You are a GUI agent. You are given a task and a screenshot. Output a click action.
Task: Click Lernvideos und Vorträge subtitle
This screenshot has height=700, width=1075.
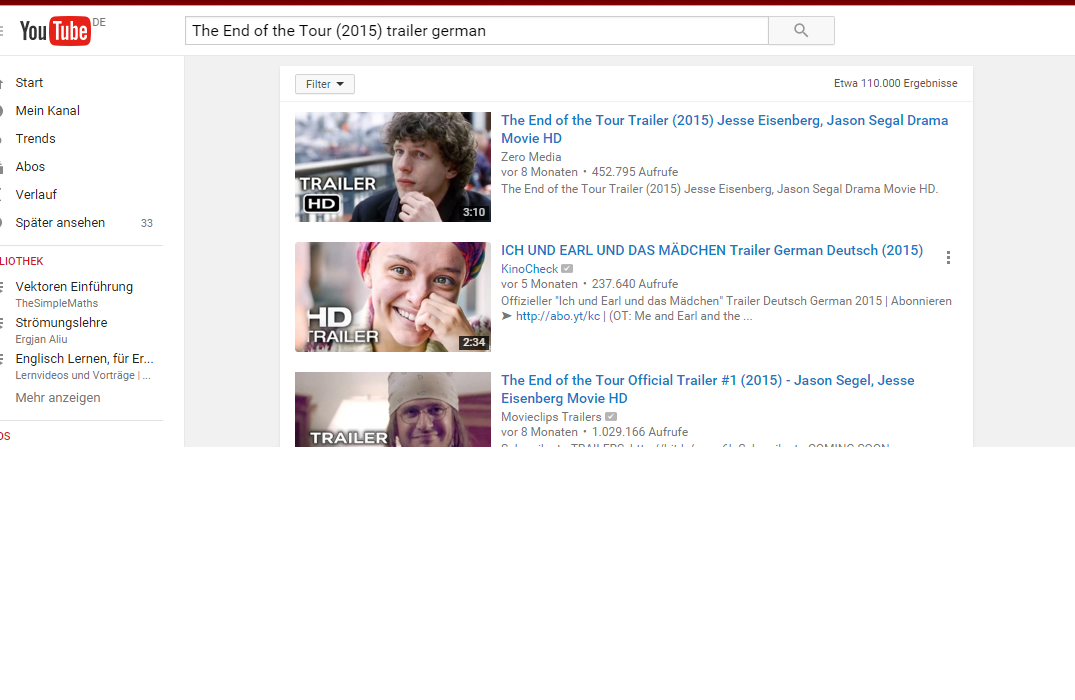click(x=83, y=375)
